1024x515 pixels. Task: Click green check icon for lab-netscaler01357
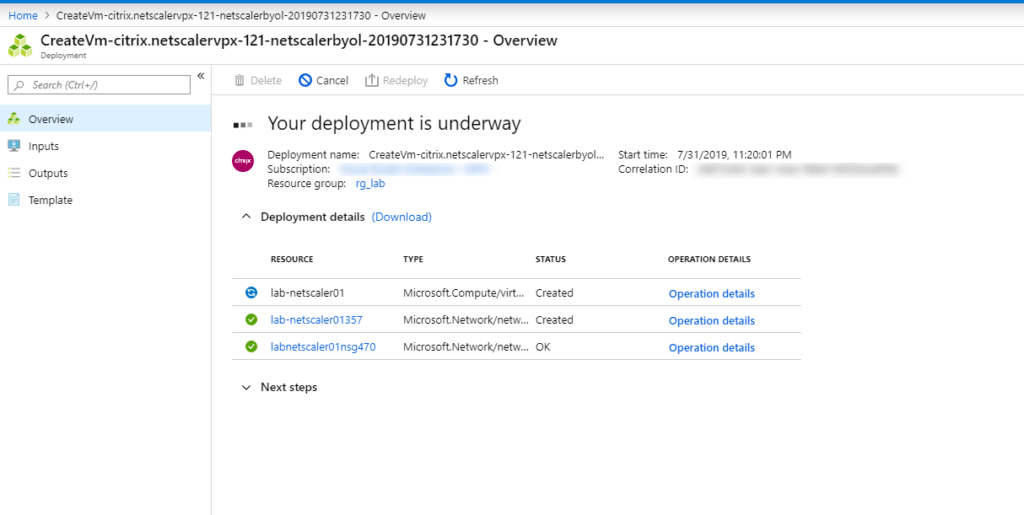[x=251, y=320]
